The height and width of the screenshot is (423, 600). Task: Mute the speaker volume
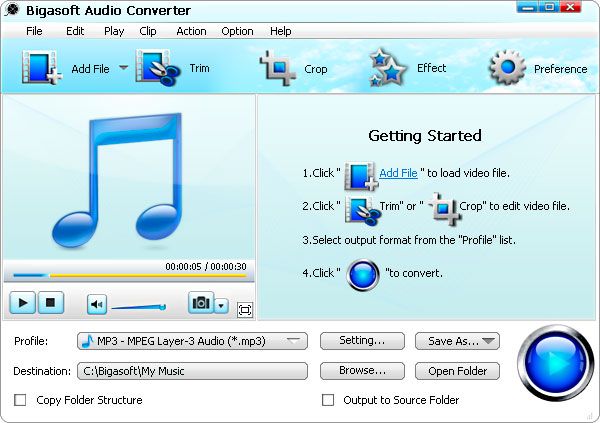tap(97, 304)
